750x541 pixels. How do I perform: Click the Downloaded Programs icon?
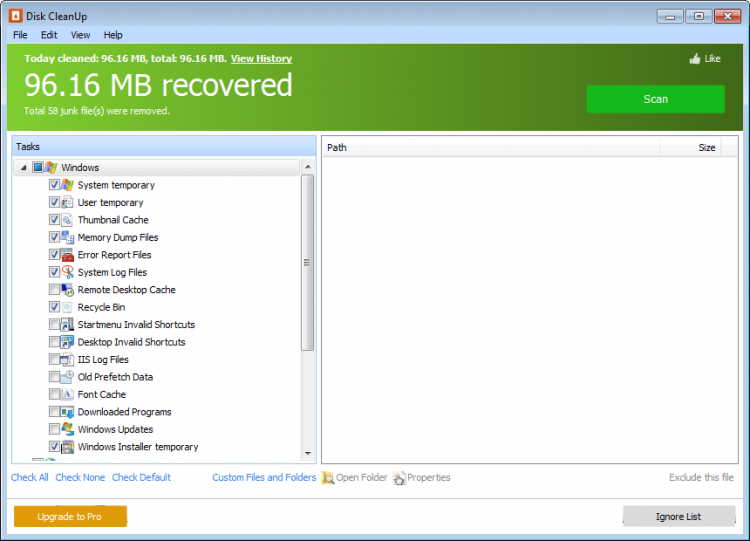tap(67, 412)
